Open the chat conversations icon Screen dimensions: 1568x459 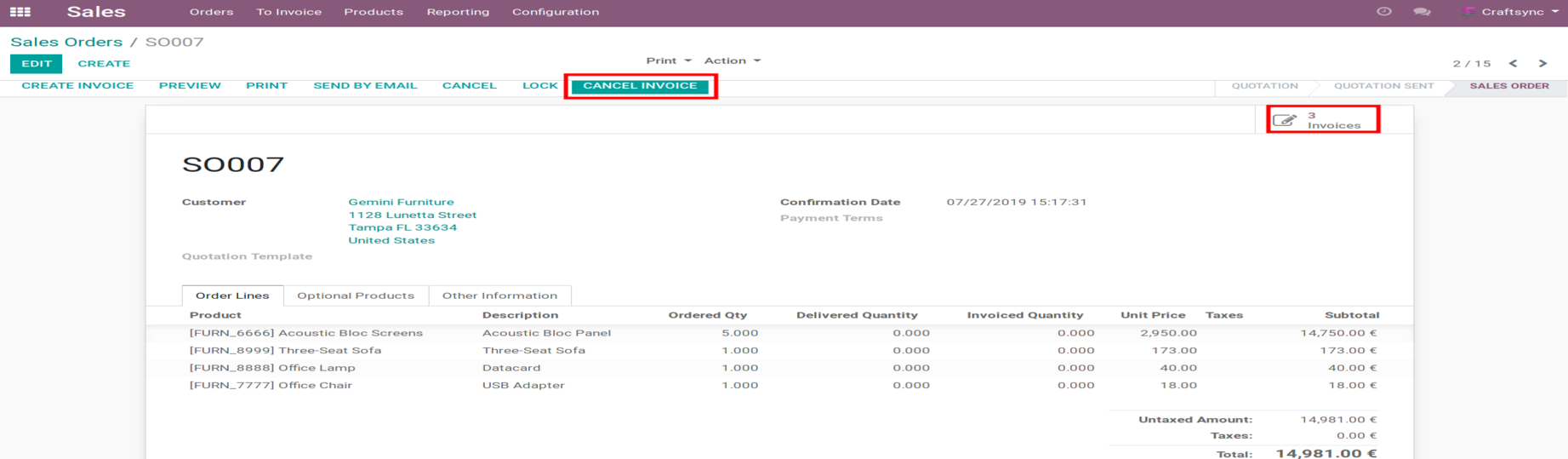tap(1422, 12)
